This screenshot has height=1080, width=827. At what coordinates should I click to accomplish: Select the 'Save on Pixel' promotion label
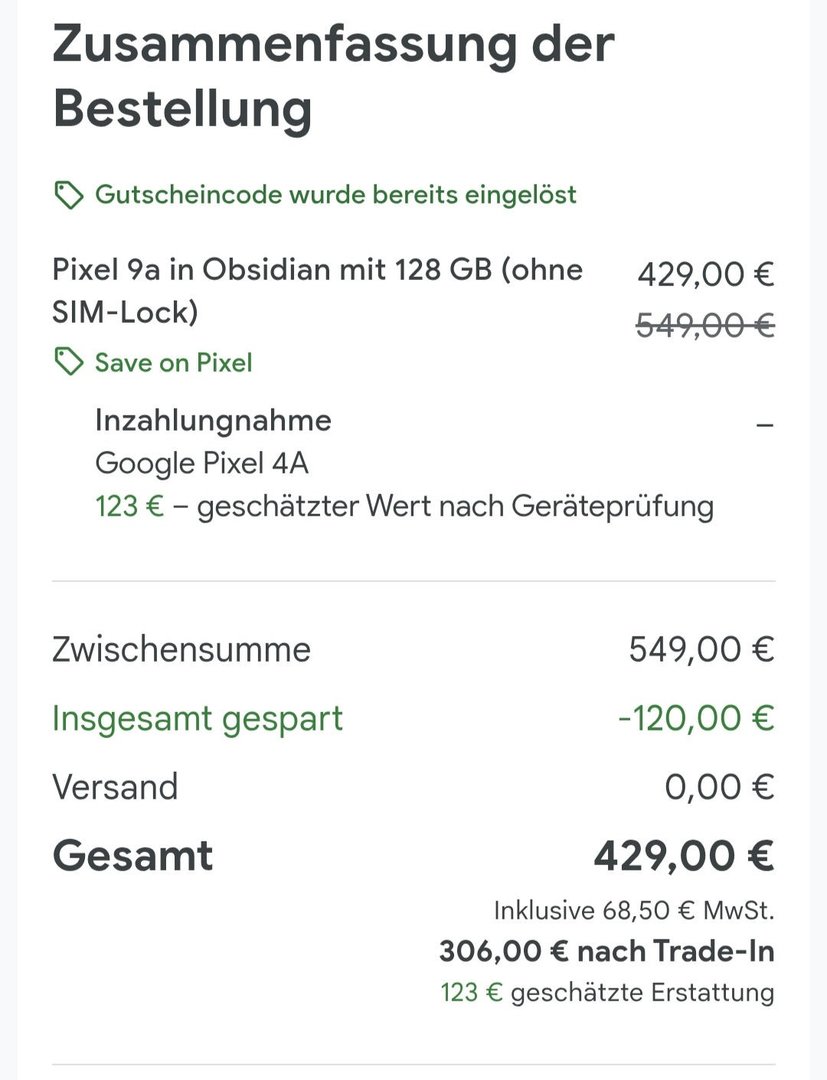tap(173, 362)
